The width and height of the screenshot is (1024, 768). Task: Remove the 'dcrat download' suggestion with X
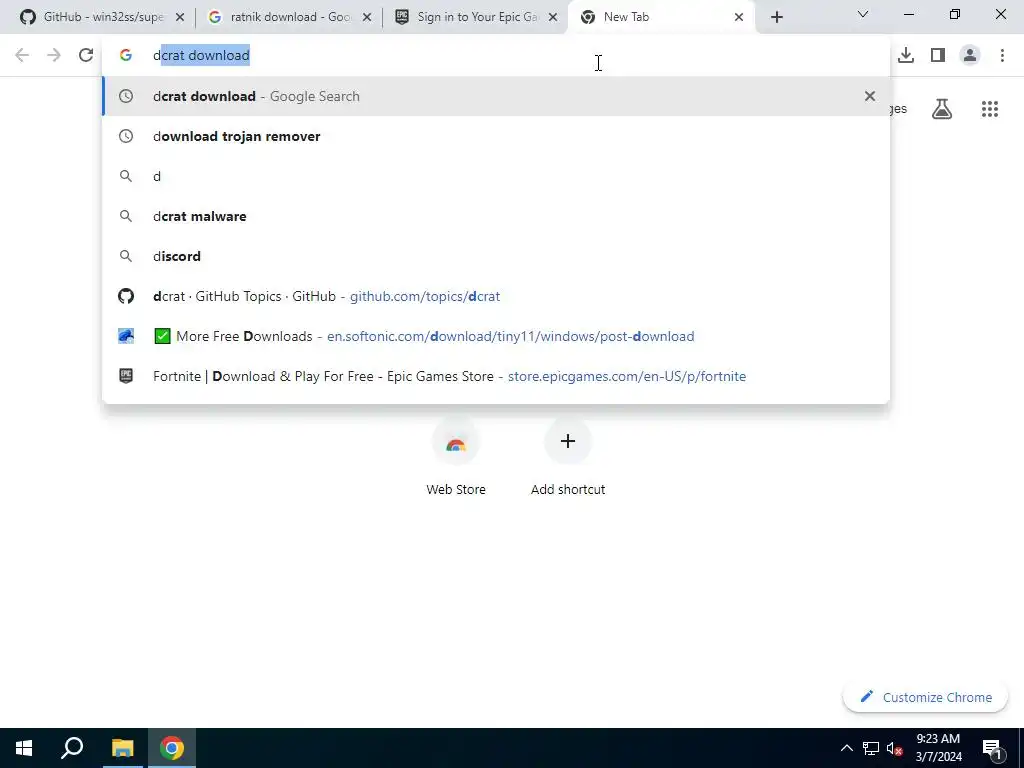[869, 96]
